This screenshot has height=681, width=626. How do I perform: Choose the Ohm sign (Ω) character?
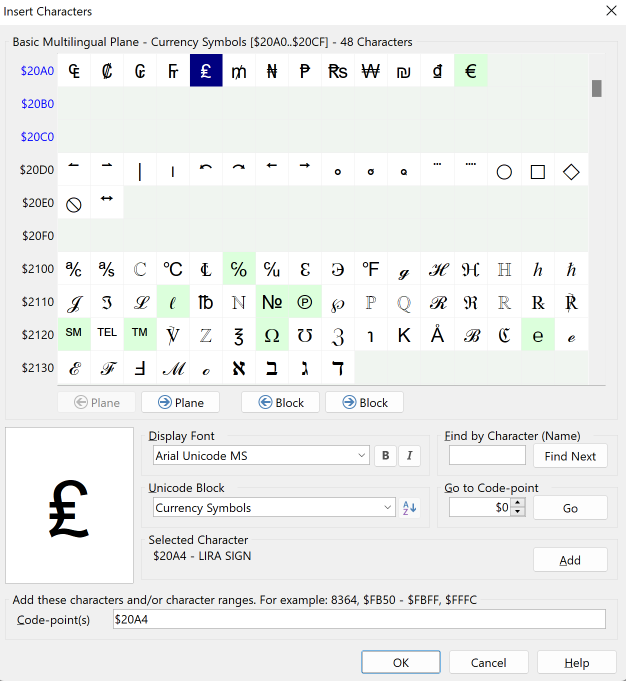[272, 335]
